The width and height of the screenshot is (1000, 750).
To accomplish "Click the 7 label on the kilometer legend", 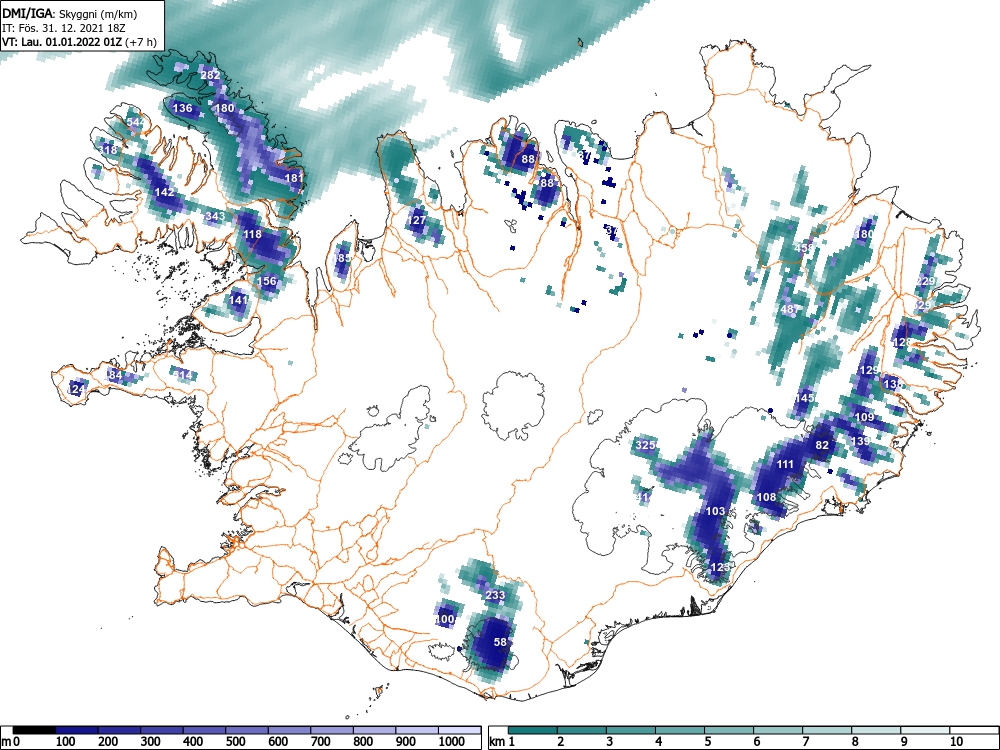I will (x=805, y=741).
